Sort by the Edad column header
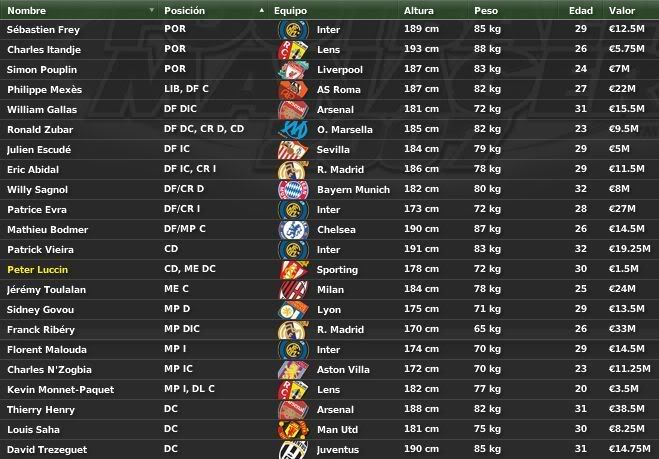The height and width of the screenshot is (459, 659). (x=581, y=11)
